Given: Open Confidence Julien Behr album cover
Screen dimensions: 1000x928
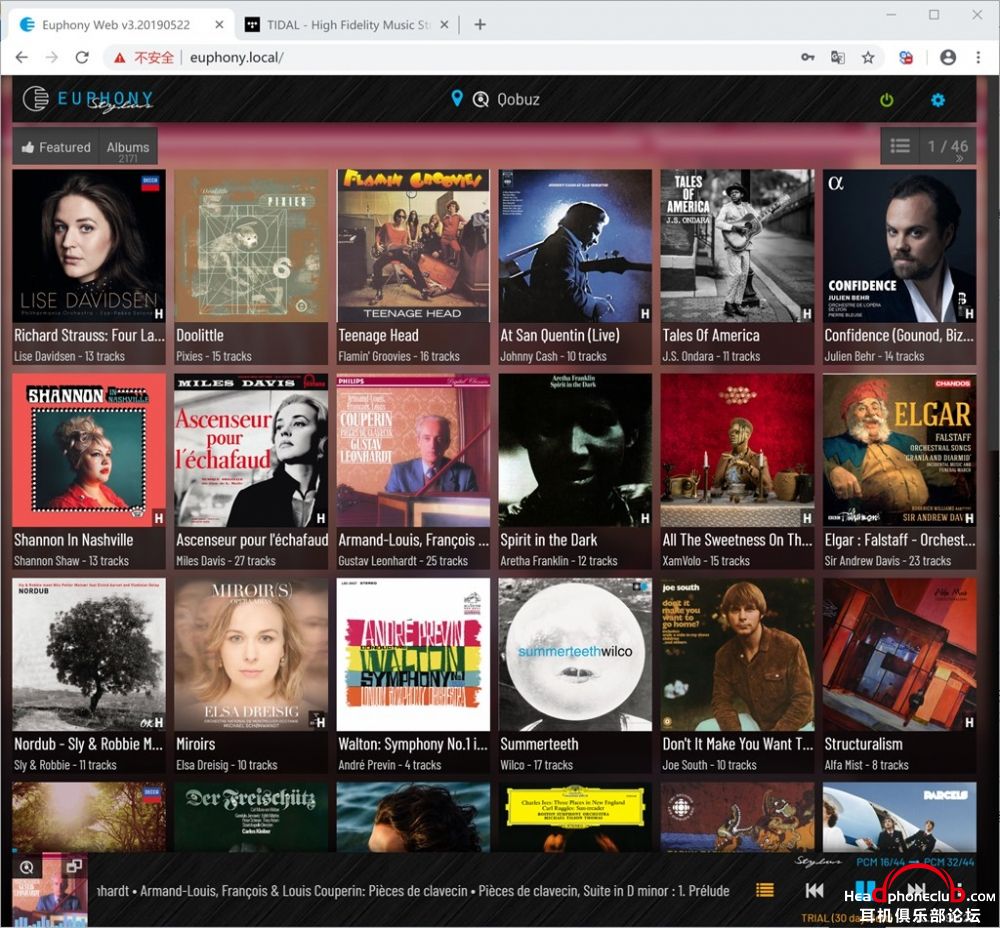Looking at the screenshot, I should coord(899,246).
